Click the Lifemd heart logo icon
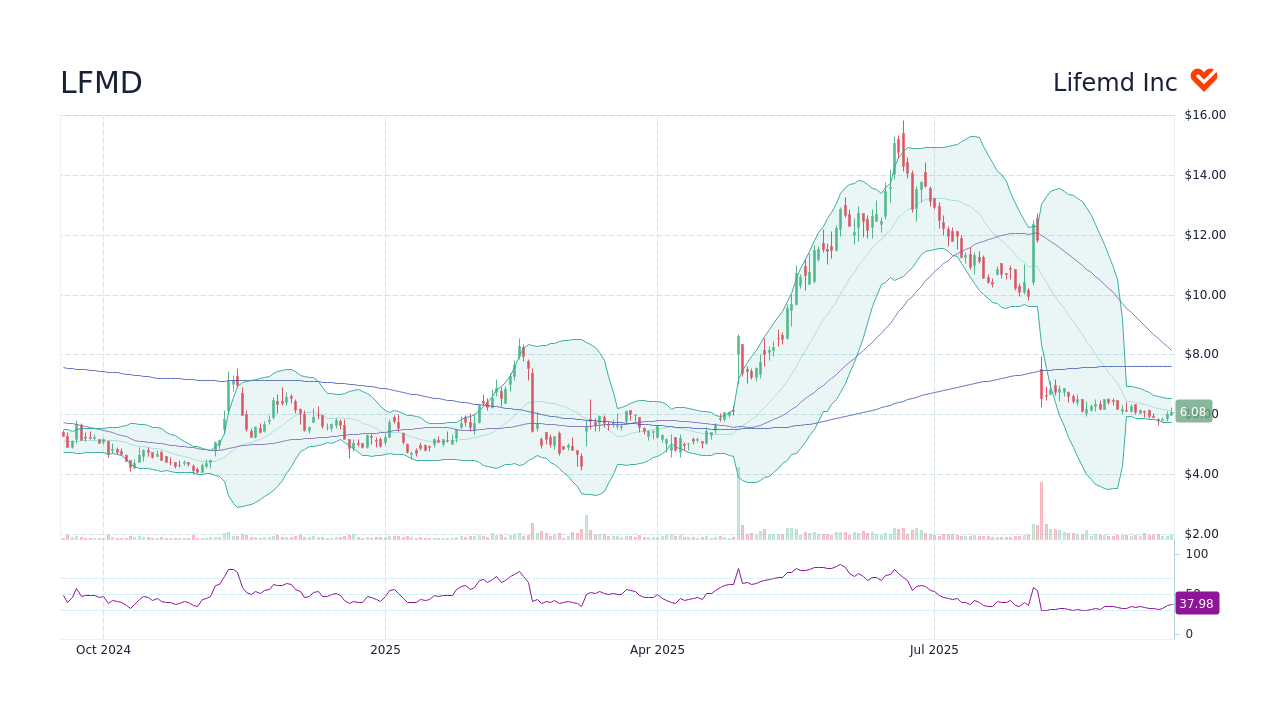This screenshot has width=1280, height=720. click(x=1203, y=79)
